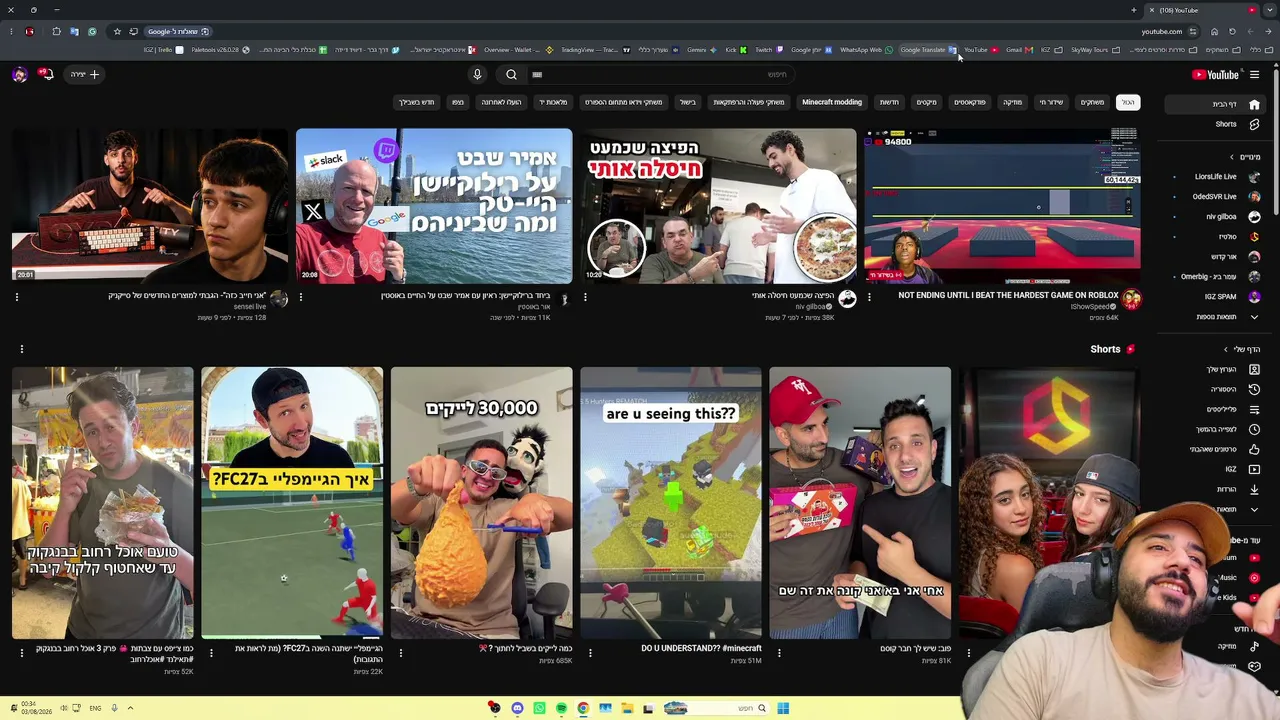Open the Bangkok street food short
The width and height of the screenshot is (1280, 720).
click(x=102, y=503)
